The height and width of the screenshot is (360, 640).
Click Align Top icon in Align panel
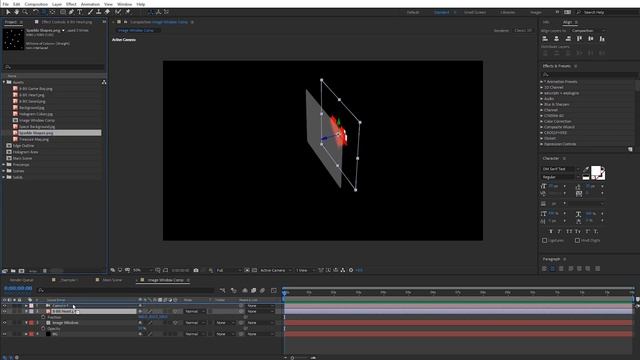click(579, 39)
